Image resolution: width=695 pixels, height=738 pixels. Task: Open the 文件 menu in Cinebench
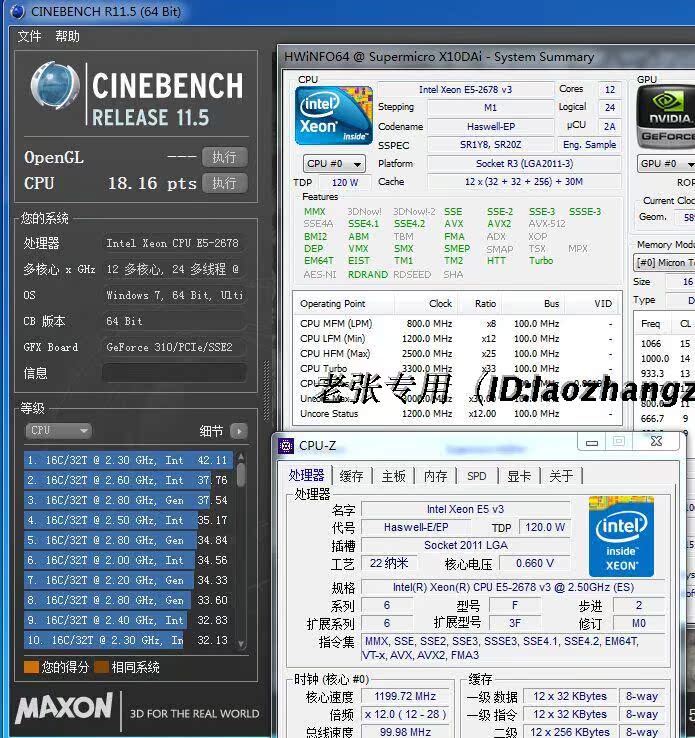click(x=29, y=36)
